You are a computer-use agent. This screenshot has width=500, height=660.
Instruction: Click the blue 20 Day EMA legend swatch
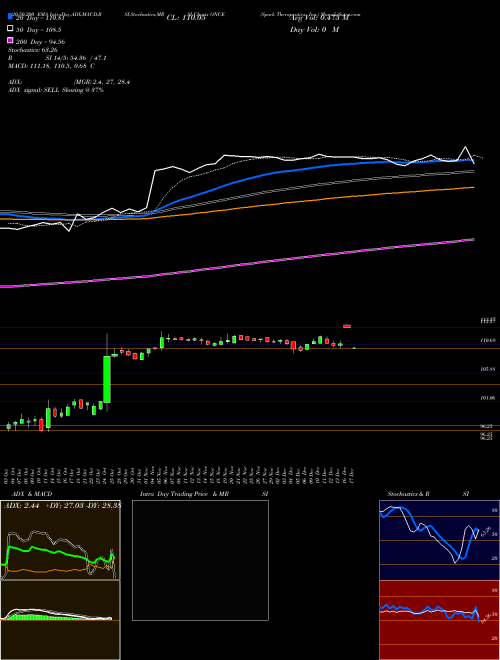(x=10, y=16)
